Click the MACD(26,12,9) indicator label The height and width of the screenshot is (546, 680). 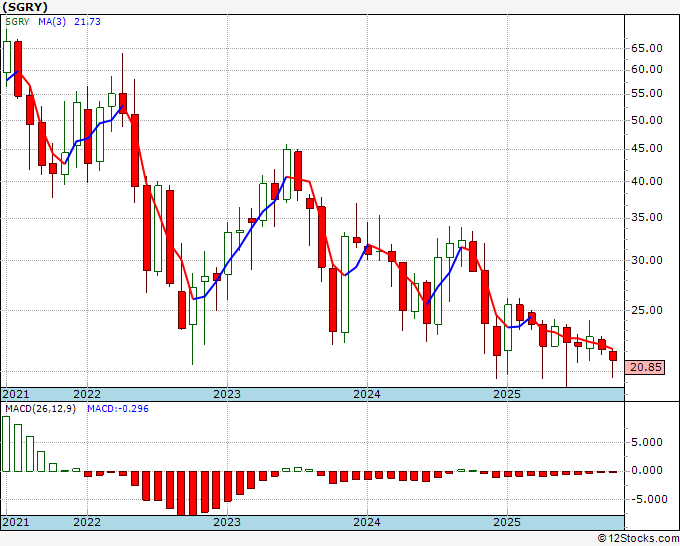(x=40, y=409)
